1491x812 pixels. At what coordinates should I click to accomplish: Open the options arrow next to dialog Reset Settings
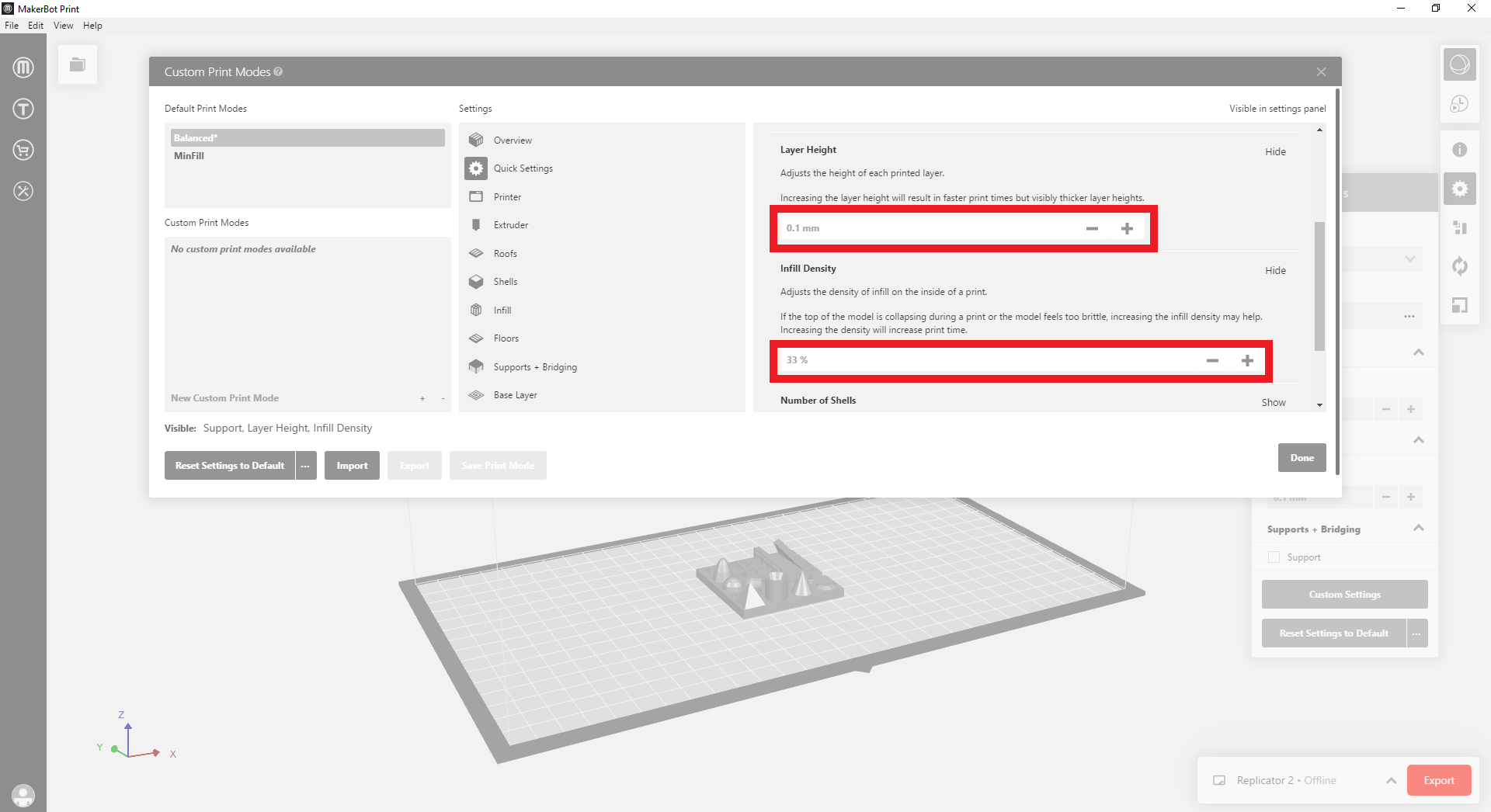[306, 466]
